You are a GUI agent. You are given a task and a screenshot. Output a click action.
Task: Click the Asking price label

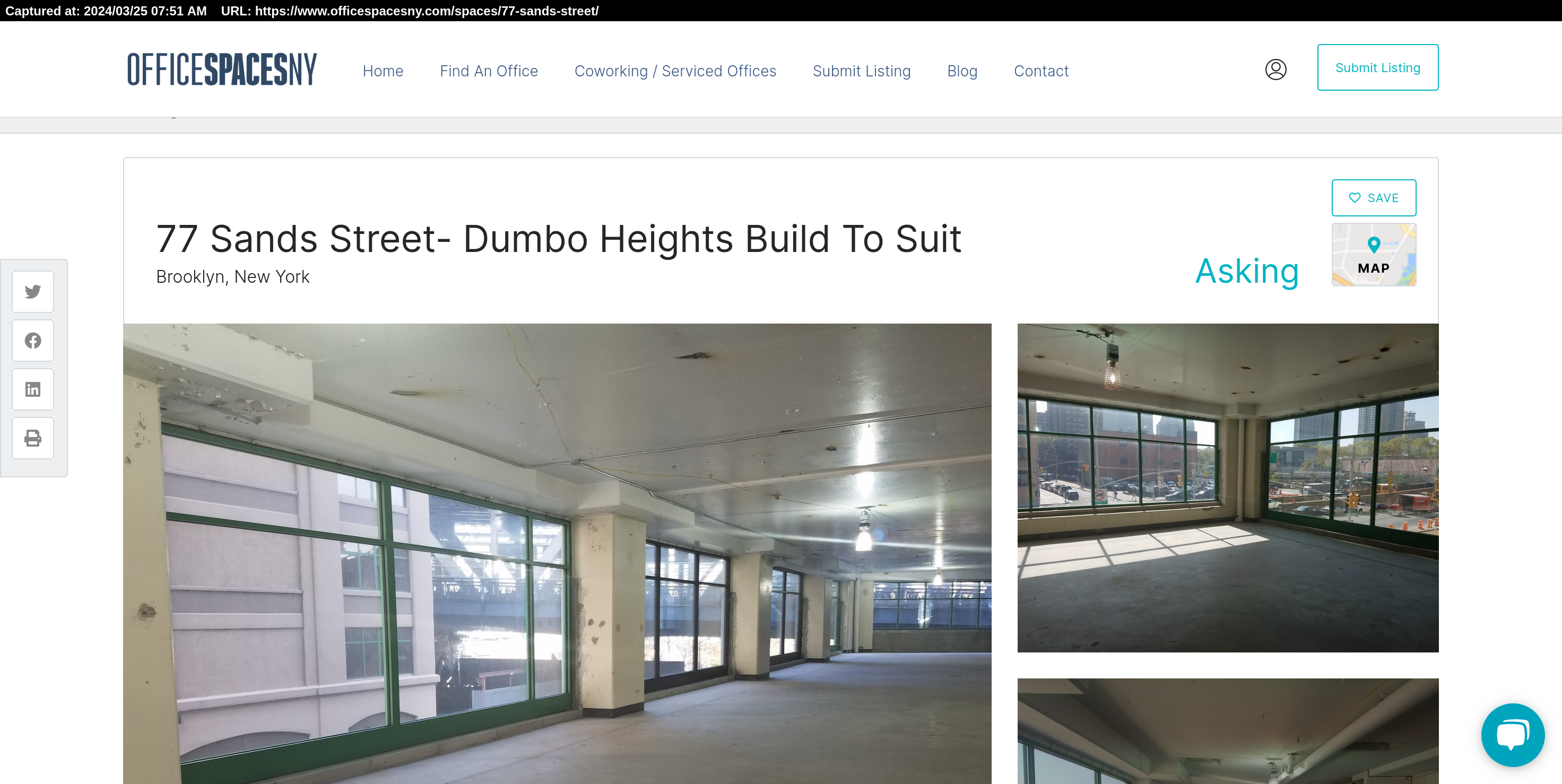click(1247, 271)
